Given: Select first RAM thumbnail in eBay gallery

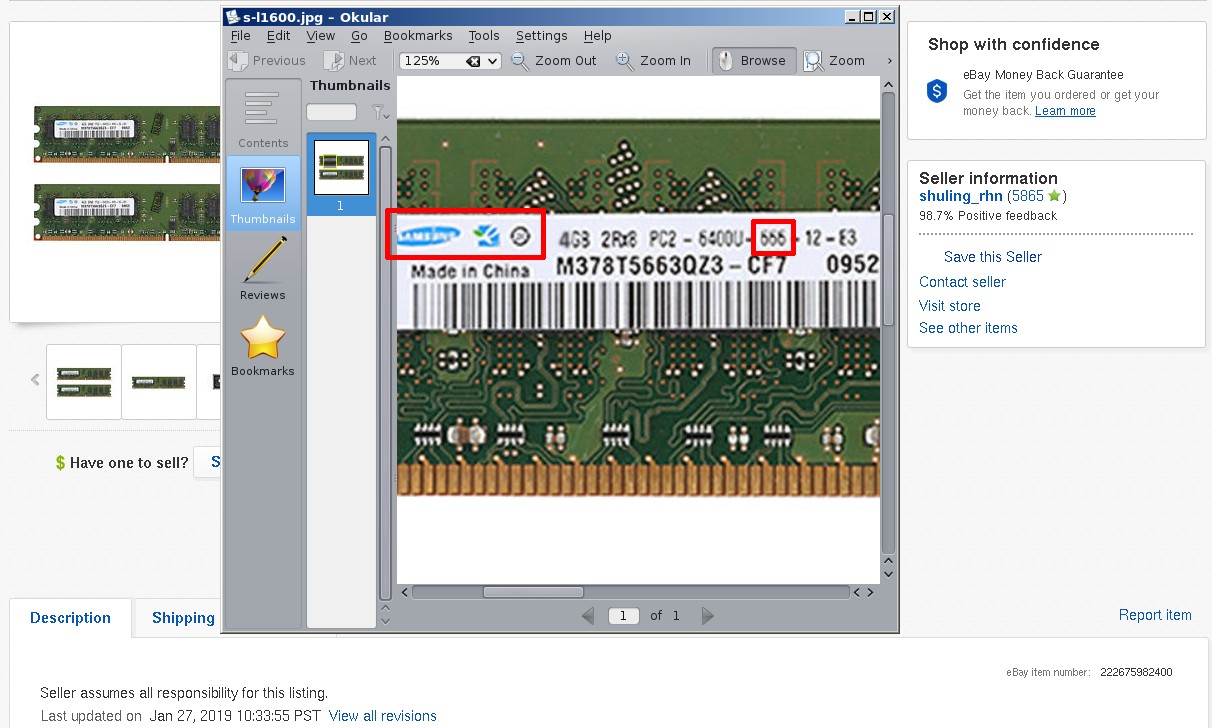Looking at the screenshot, I should [x=84, y=382].
